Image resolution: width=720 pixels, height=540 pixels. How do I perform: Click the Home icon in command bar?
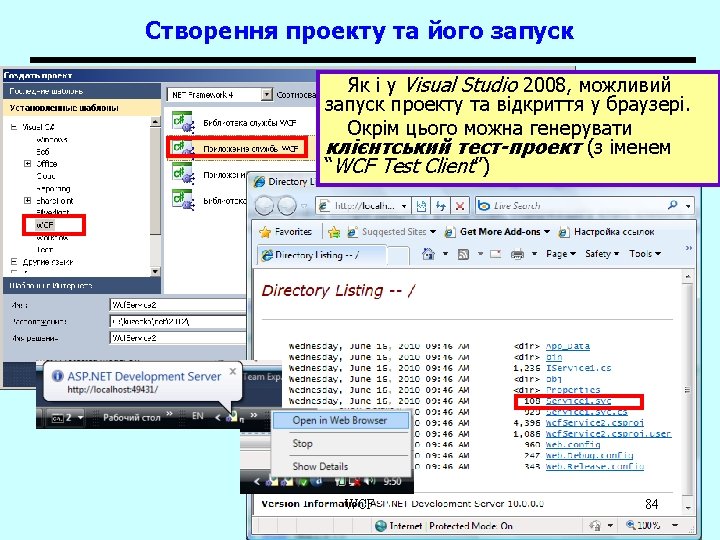428,253
